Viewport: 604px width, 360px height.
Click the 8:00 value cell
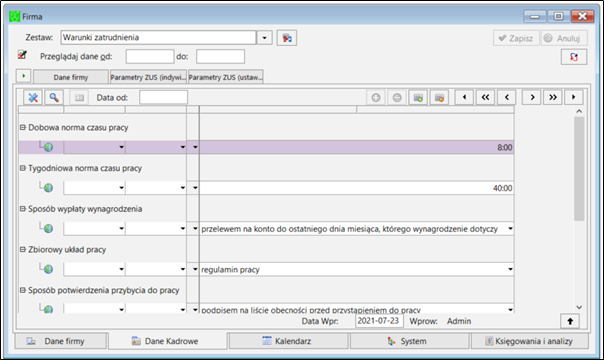click(357, 147)
